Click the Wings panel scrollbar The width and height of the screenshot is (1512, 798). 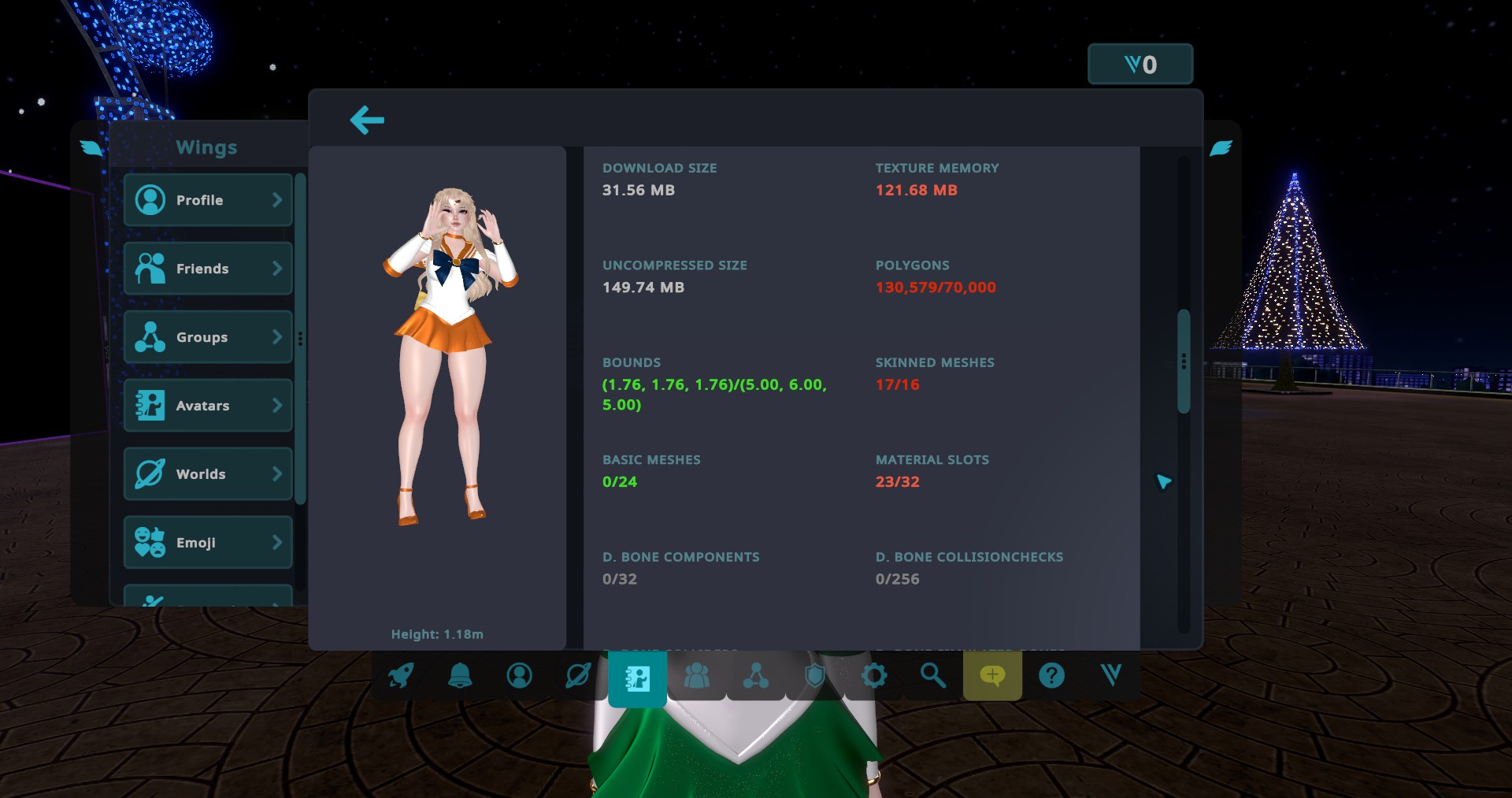pyautogui.click(x=300, y=339)
